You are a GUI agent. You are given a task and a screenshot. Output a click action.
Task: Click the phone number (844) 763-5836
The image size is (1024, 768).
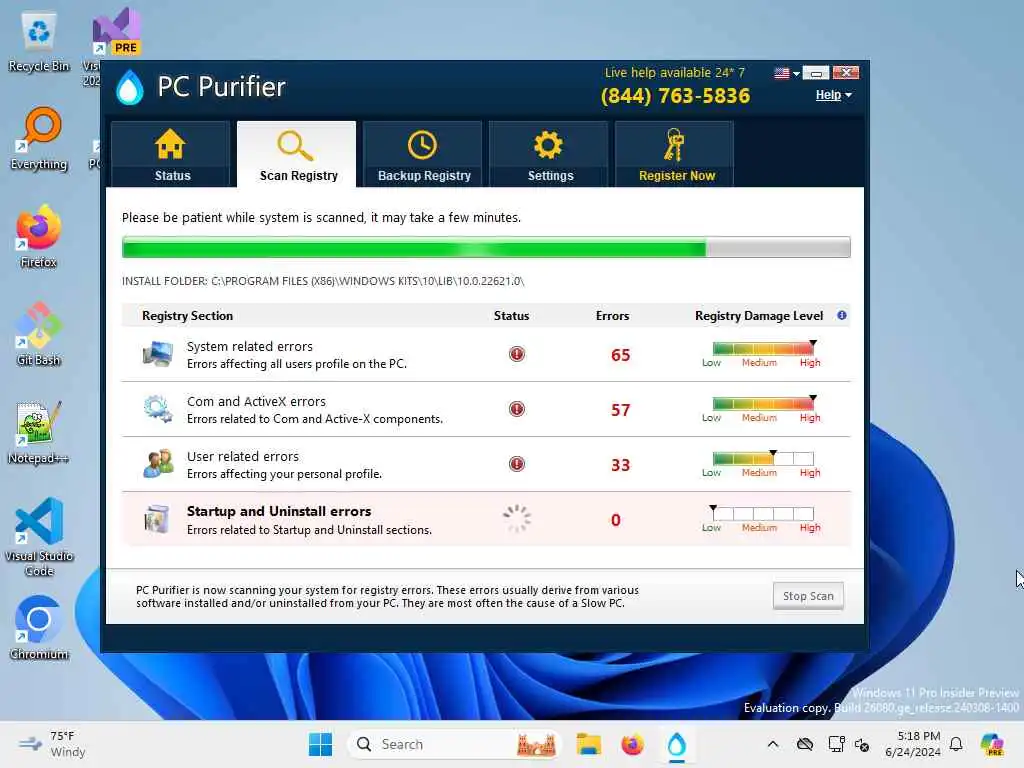click(675, 96)
